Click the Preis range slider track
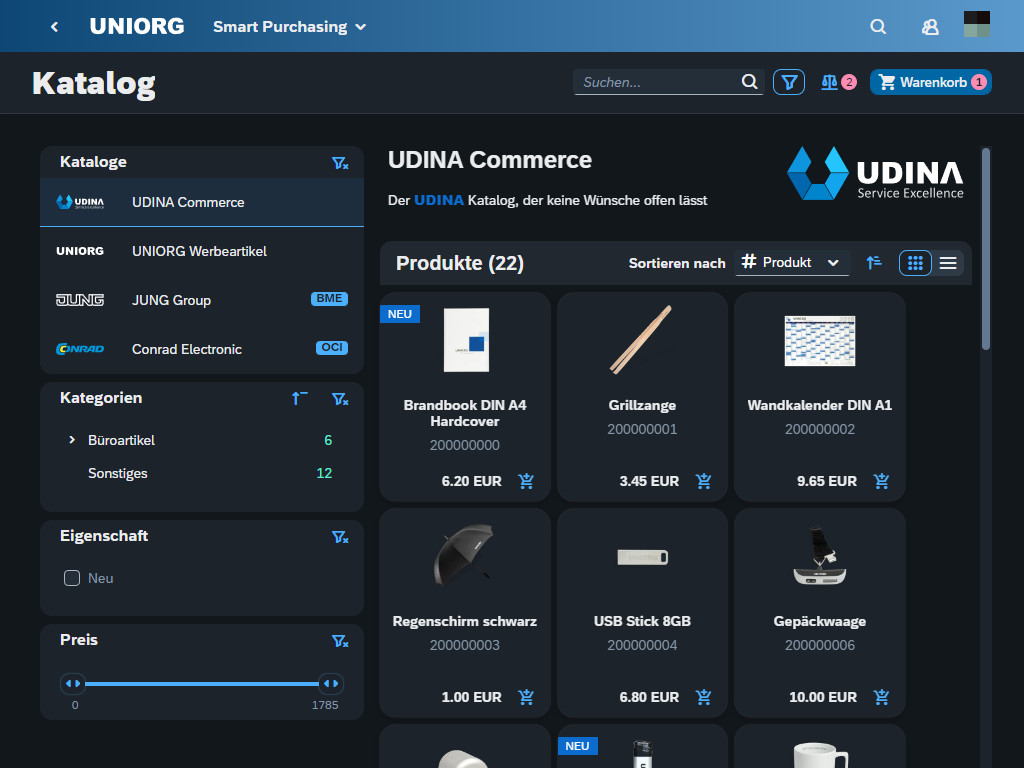1024x768 pixels. coord(202,684)
